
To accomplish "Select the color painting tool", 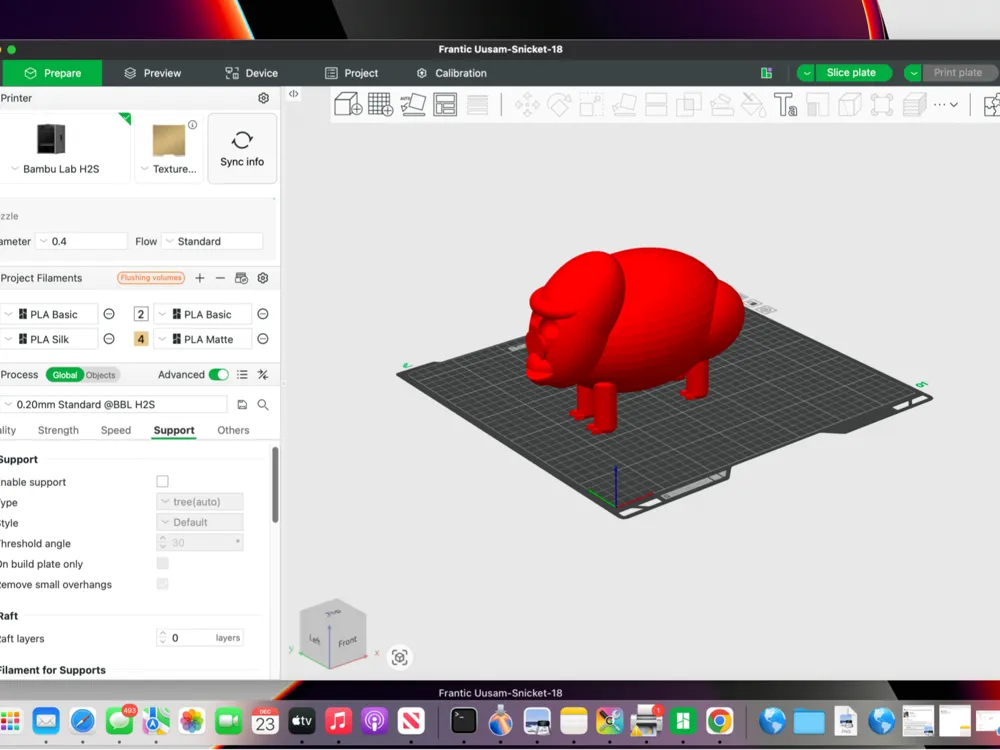I will click(x=753, y=104).
